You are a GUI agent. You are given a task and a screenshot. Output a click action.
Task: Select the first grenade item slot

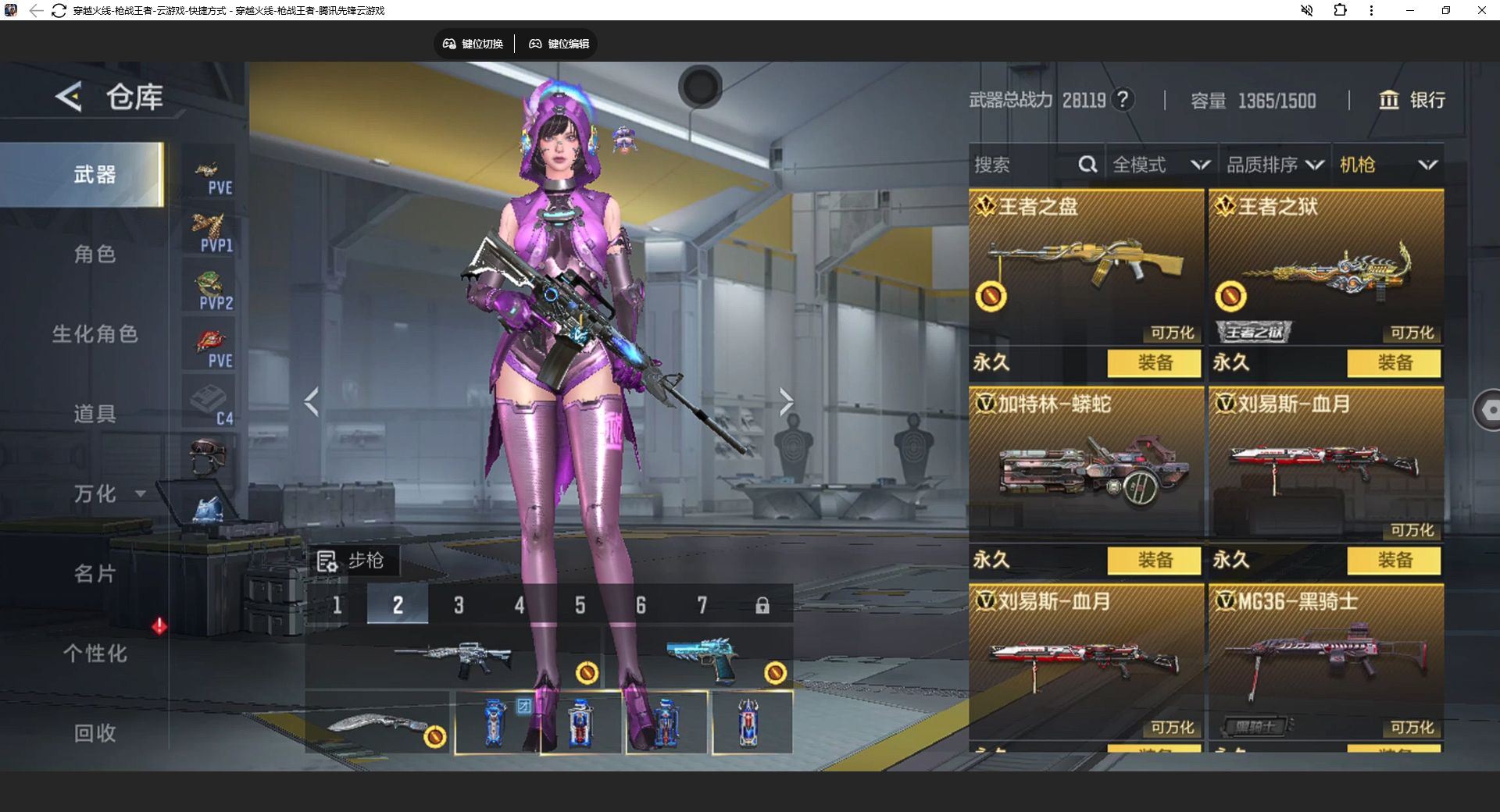[x=496, y=722]
